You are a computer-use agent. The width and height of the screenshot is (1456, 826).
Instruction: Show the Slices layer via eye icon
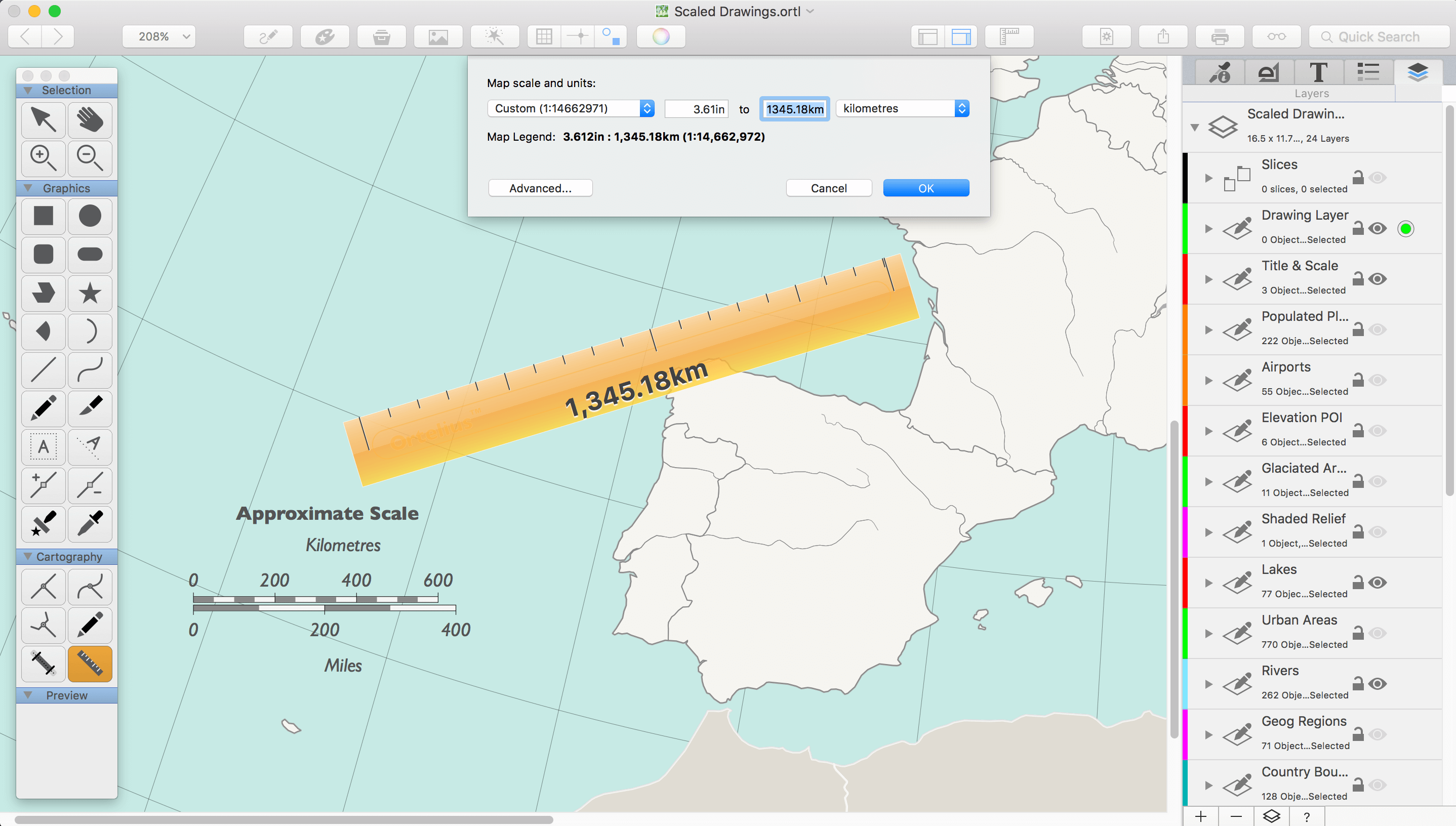coord(1377,178)
